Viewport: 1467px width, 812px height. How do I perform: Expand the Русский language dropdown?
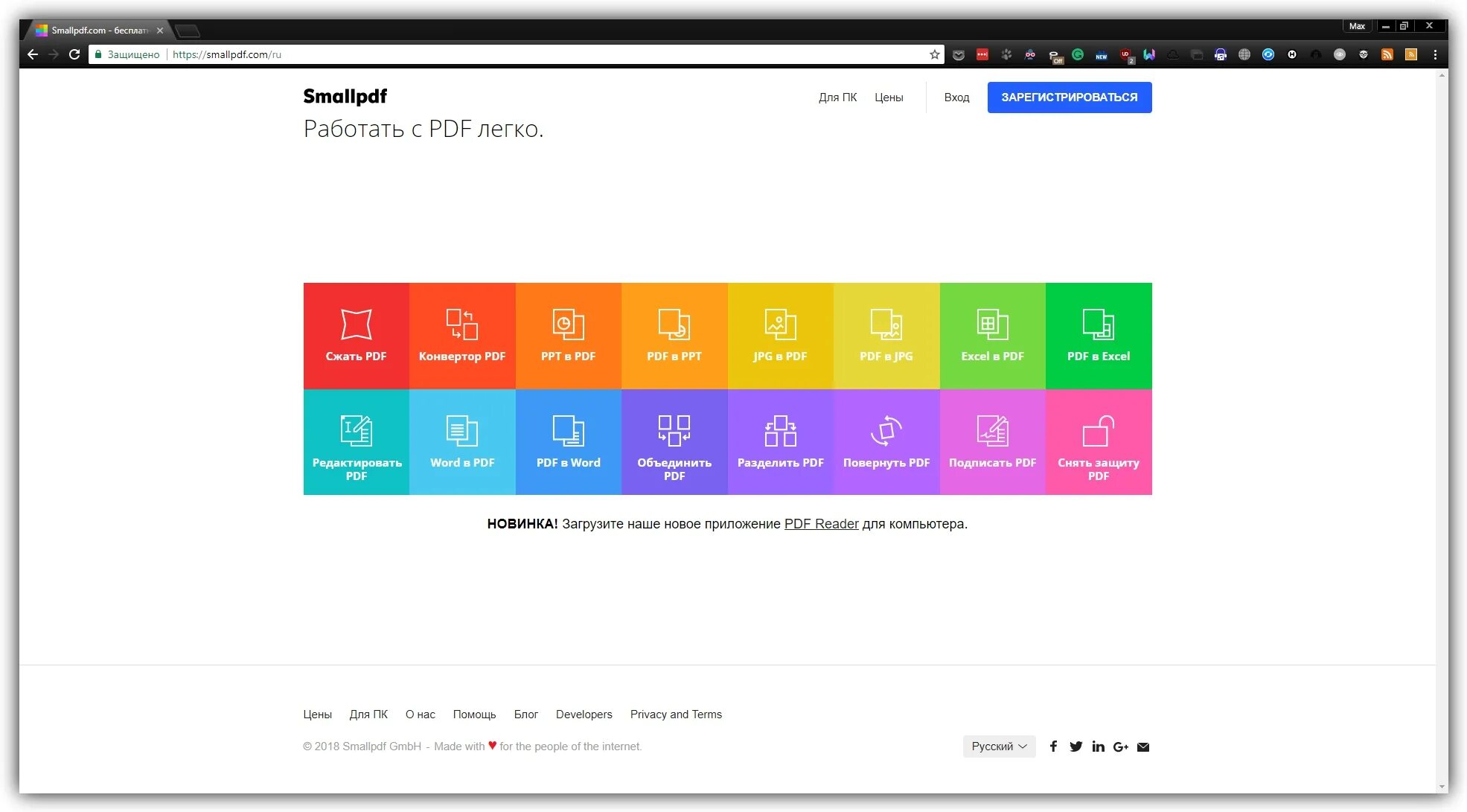(999, 747)
